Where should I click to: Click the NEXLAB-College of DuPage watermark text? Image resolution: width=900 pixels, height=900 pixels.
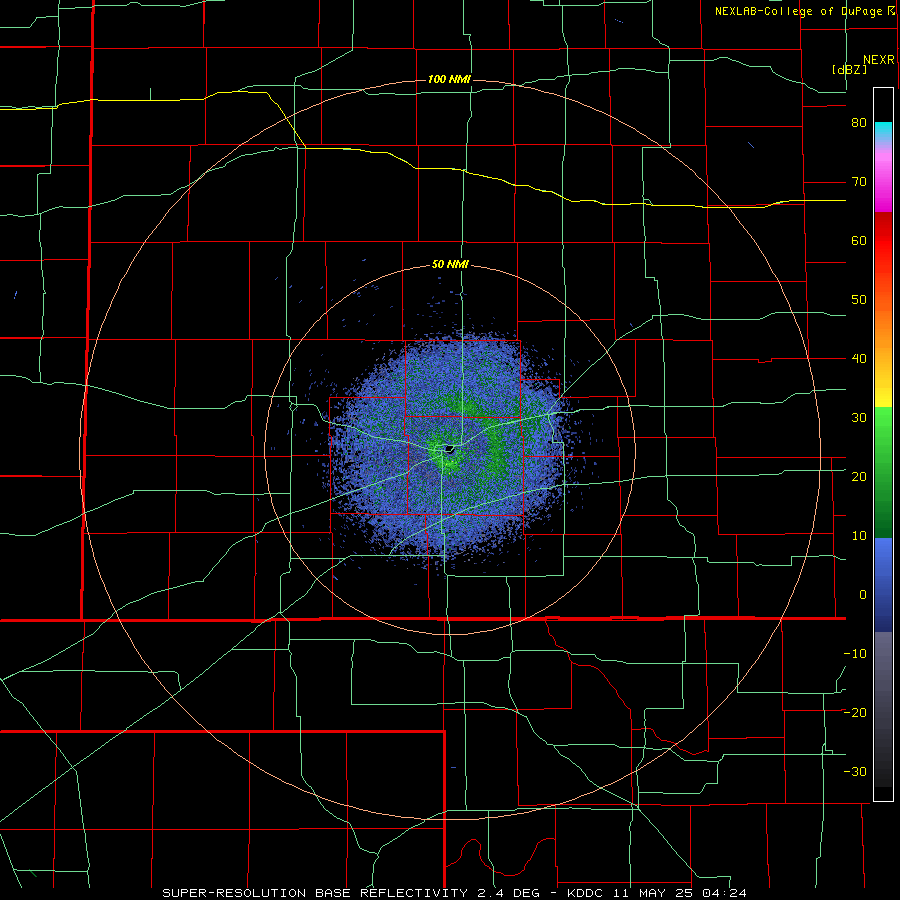[x=804, y=11]
